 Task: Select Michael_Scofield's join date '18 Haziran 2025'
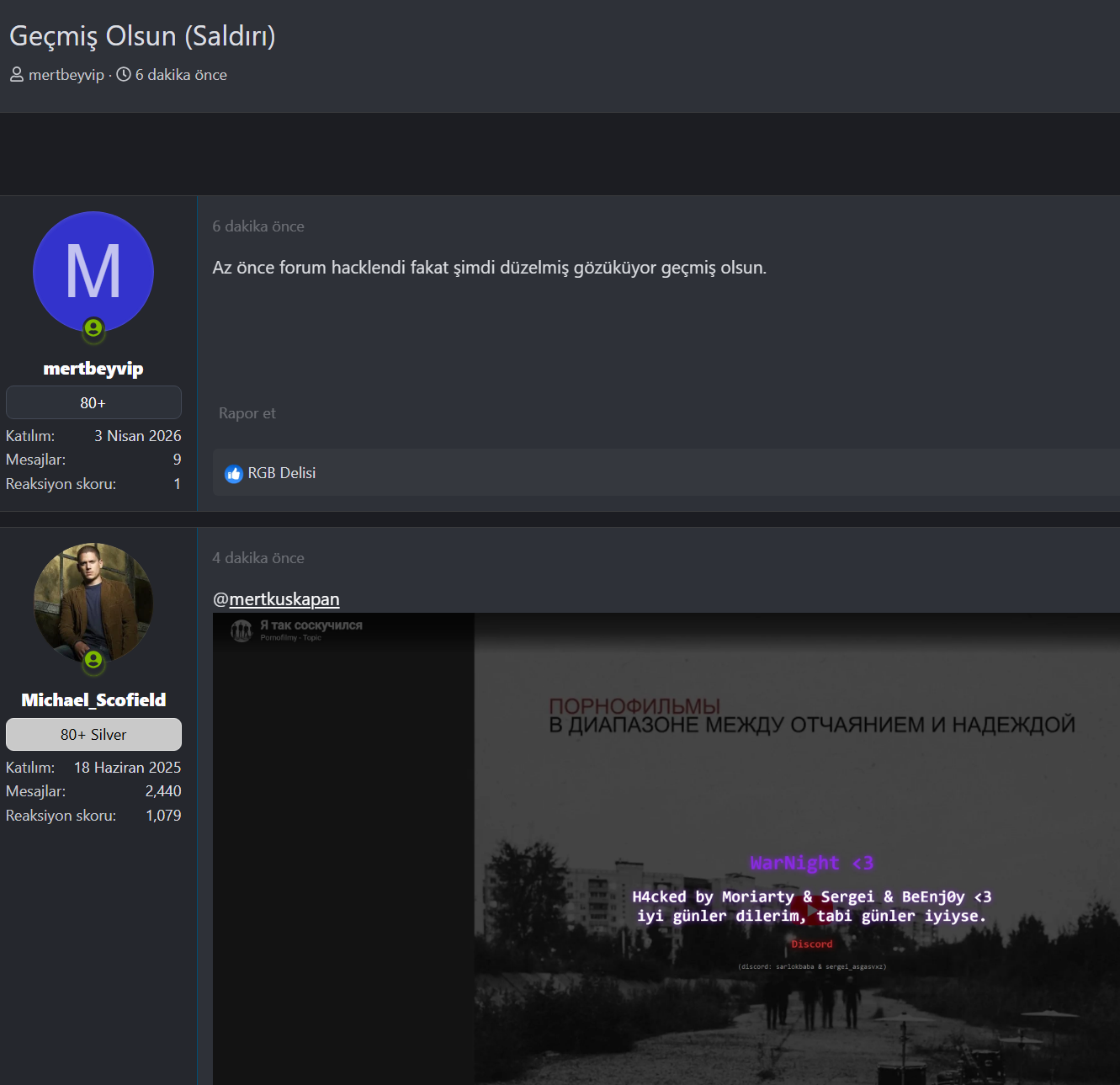pyautogui.click(x=128, y=768)
